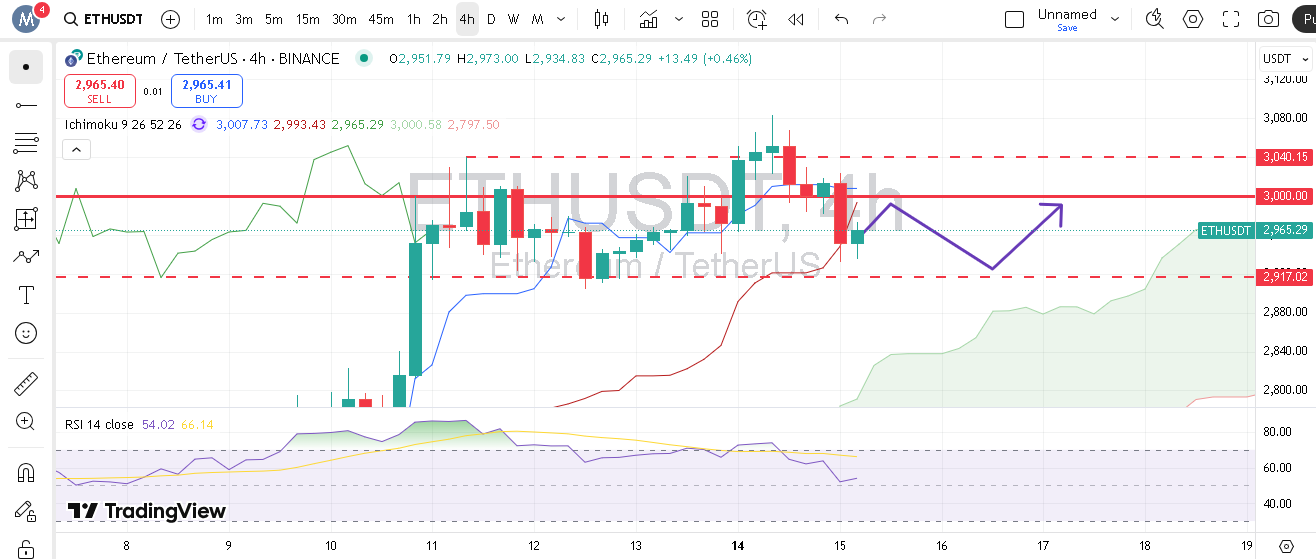Click the SELL 2,965.40 button
This screenshot has height=559, width=1316.
tap(100, 91)
